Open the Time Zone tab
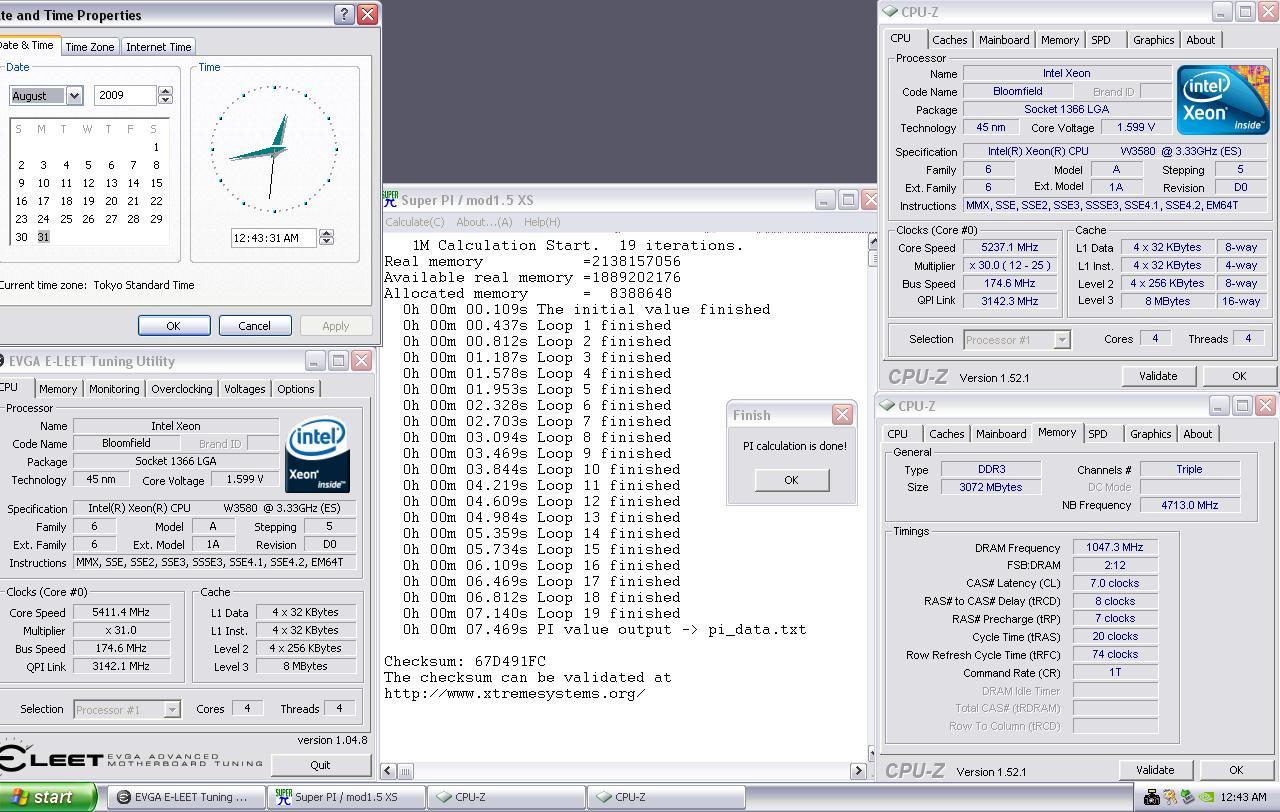 89,47
